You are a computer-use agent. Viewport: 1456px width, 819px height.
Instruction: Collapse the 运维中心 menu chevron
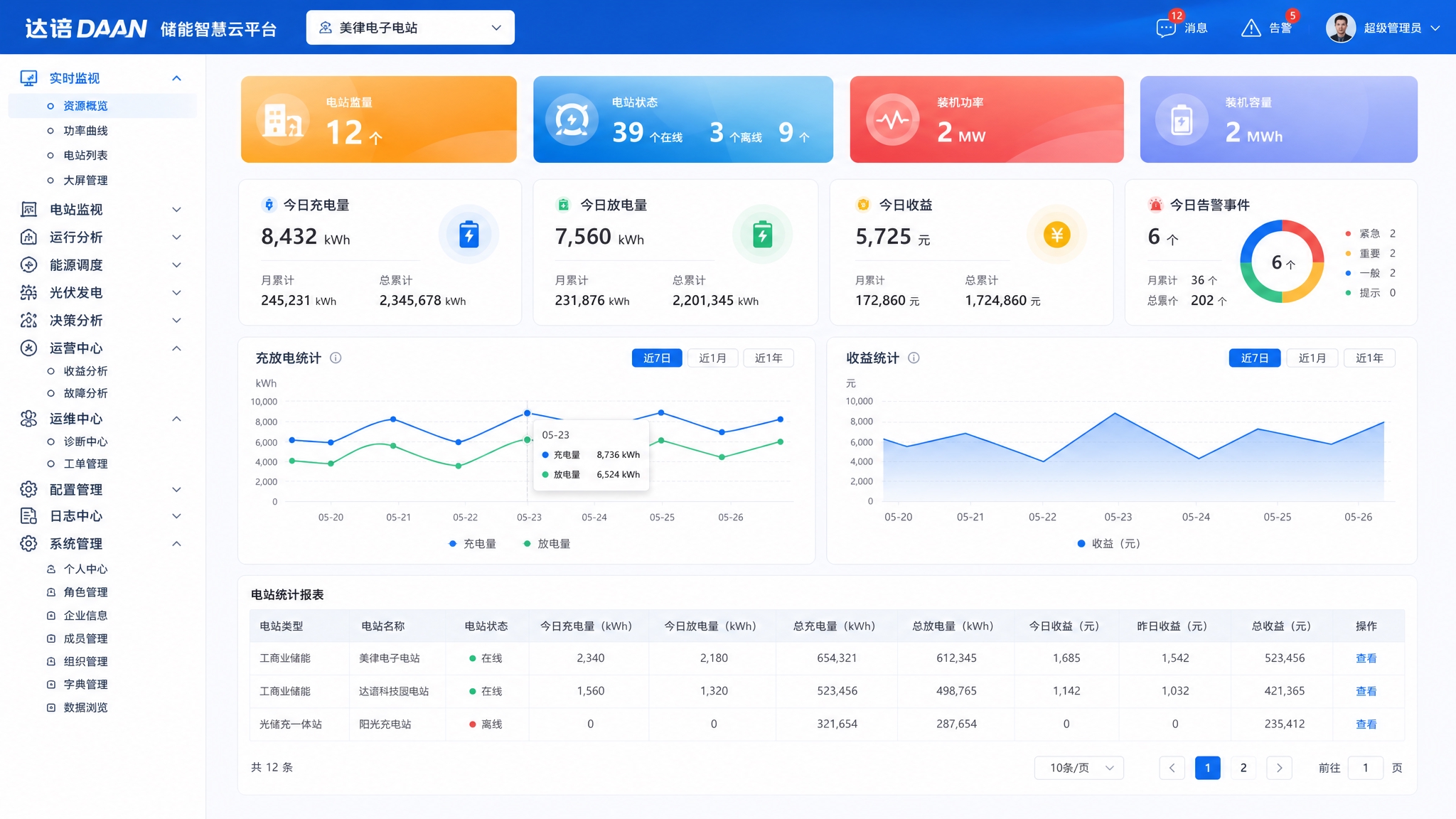[177, 419]
